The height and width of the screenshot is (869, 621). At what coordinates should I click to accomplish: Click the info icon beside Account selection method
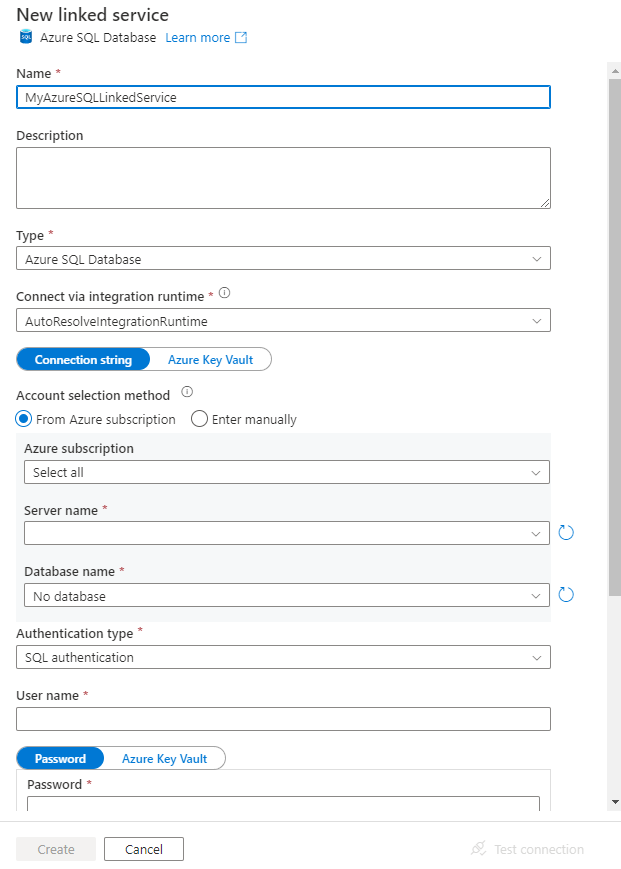click(186, 391)
